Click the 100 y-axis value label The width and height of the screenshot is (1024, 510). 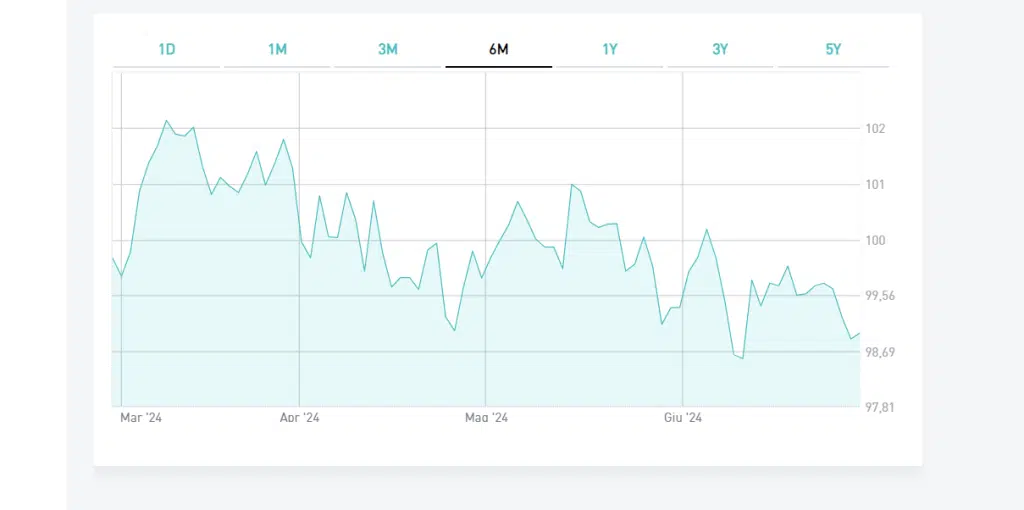(x=876, y=241)
